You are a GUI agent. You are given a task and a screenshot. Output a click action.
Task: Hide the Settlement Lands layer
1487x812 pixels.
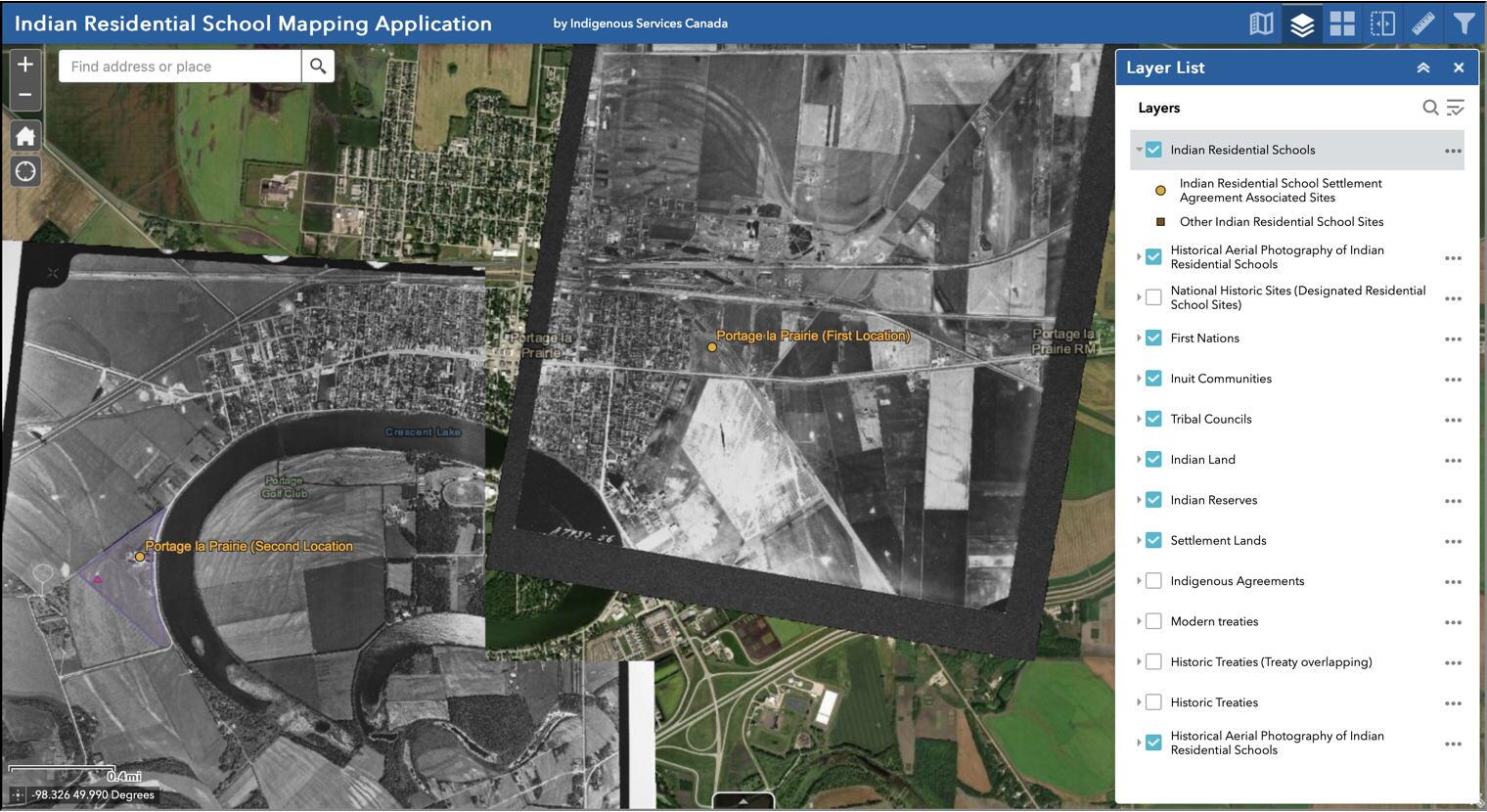pyautogui.click(x=1153, y=540)
